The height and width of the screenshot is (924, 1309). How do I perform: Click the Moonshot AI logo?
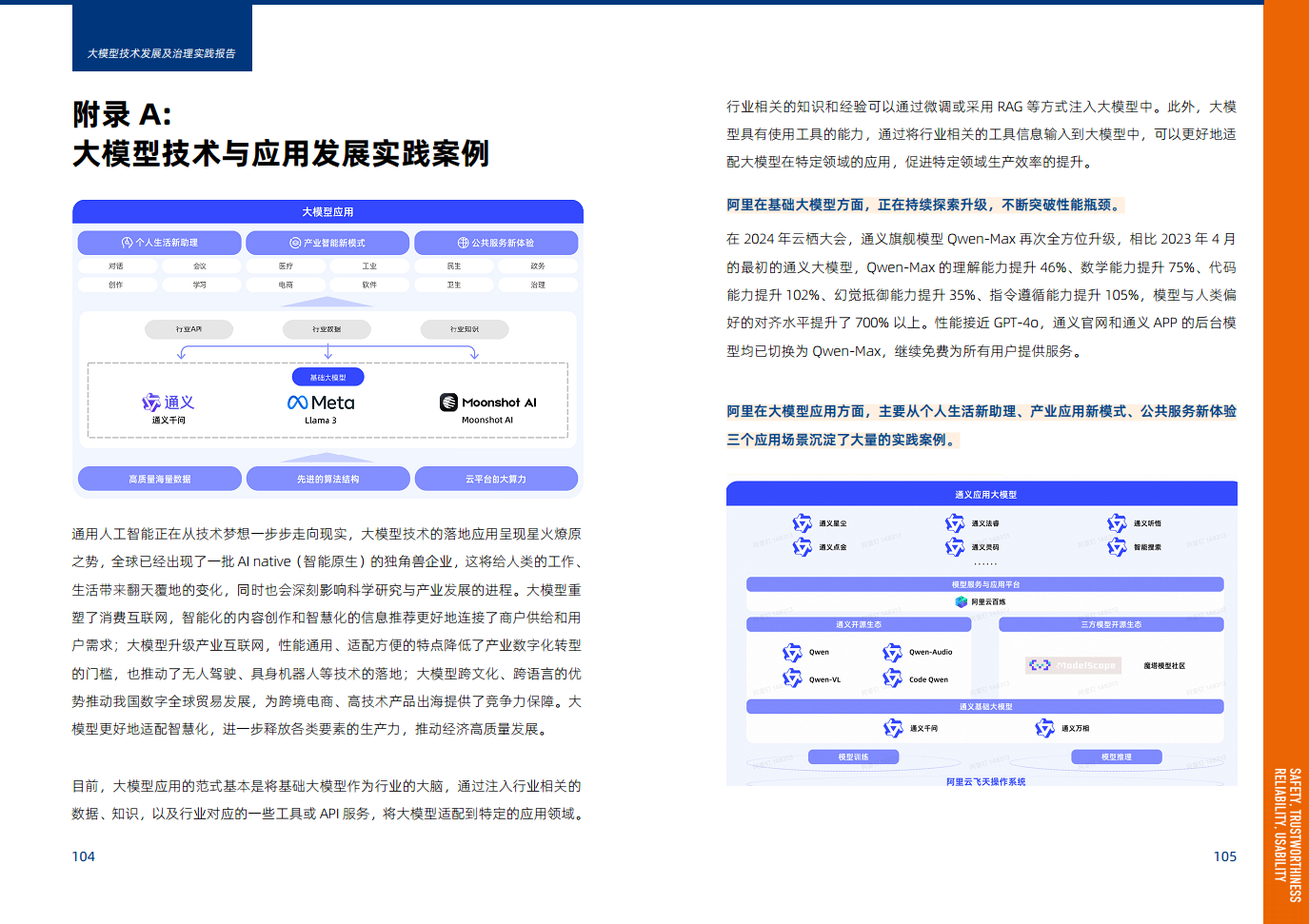coord(487,403)
